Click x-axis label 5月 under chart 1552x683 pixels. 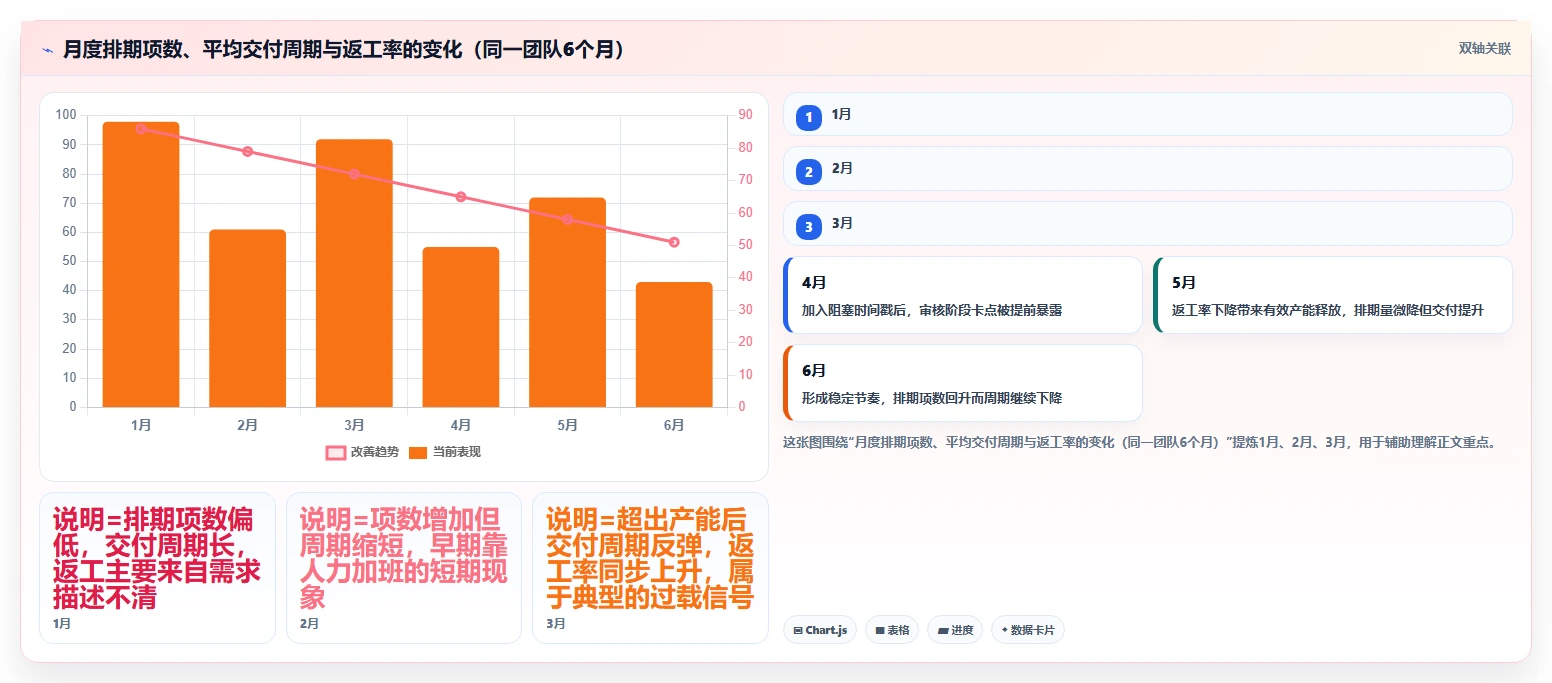567,425
